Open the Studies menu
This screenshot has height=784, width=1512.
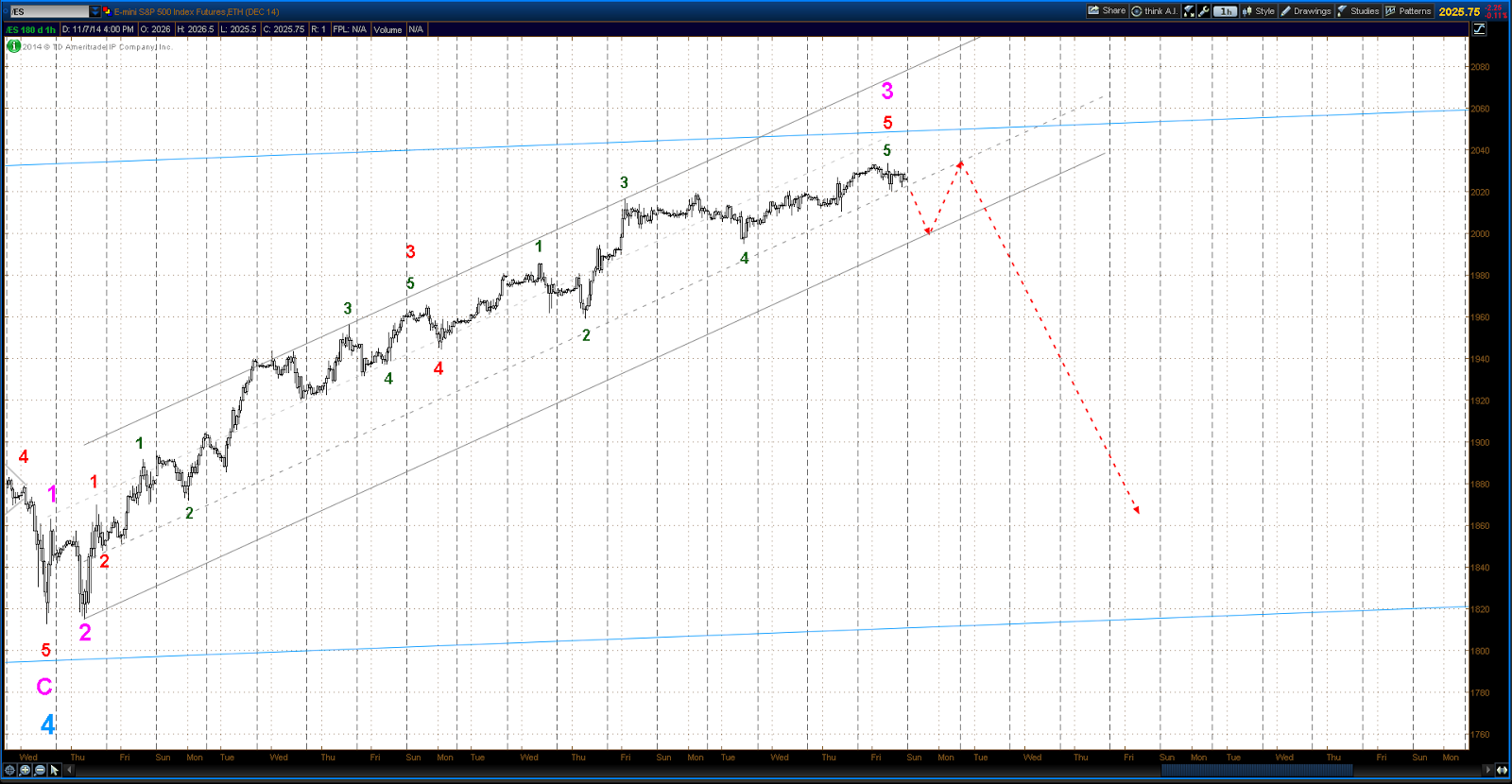click(1358, 11)
